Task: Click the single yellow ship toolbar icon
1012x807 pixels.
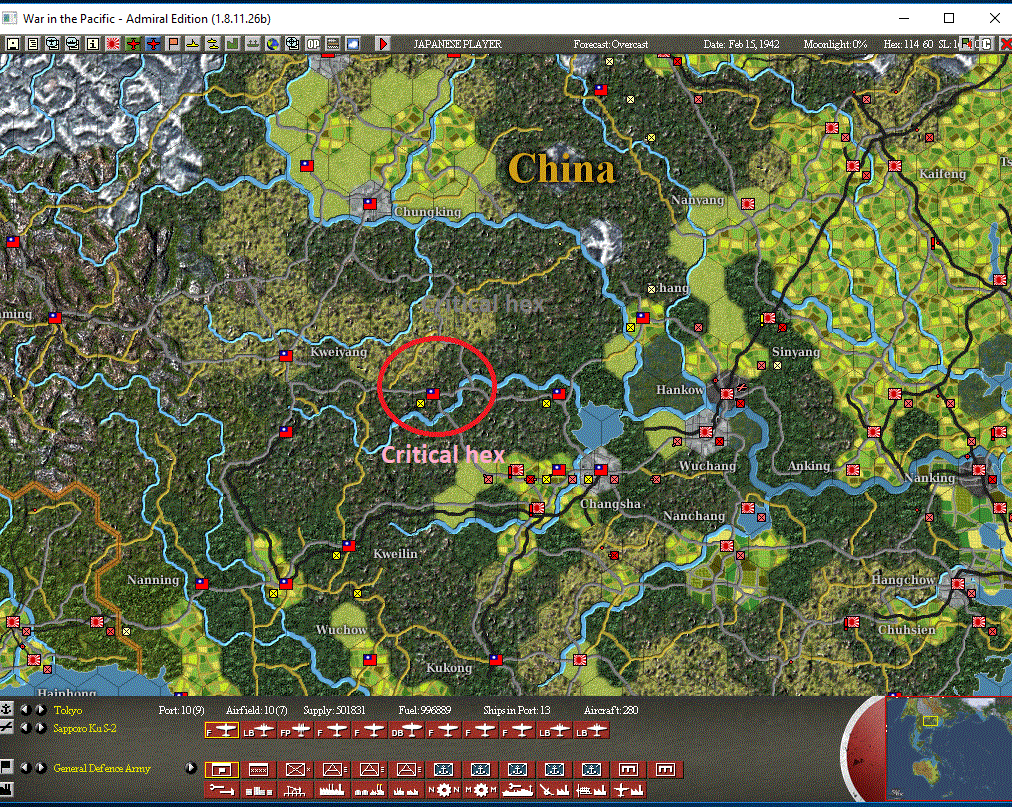Action: click(192, 44)
